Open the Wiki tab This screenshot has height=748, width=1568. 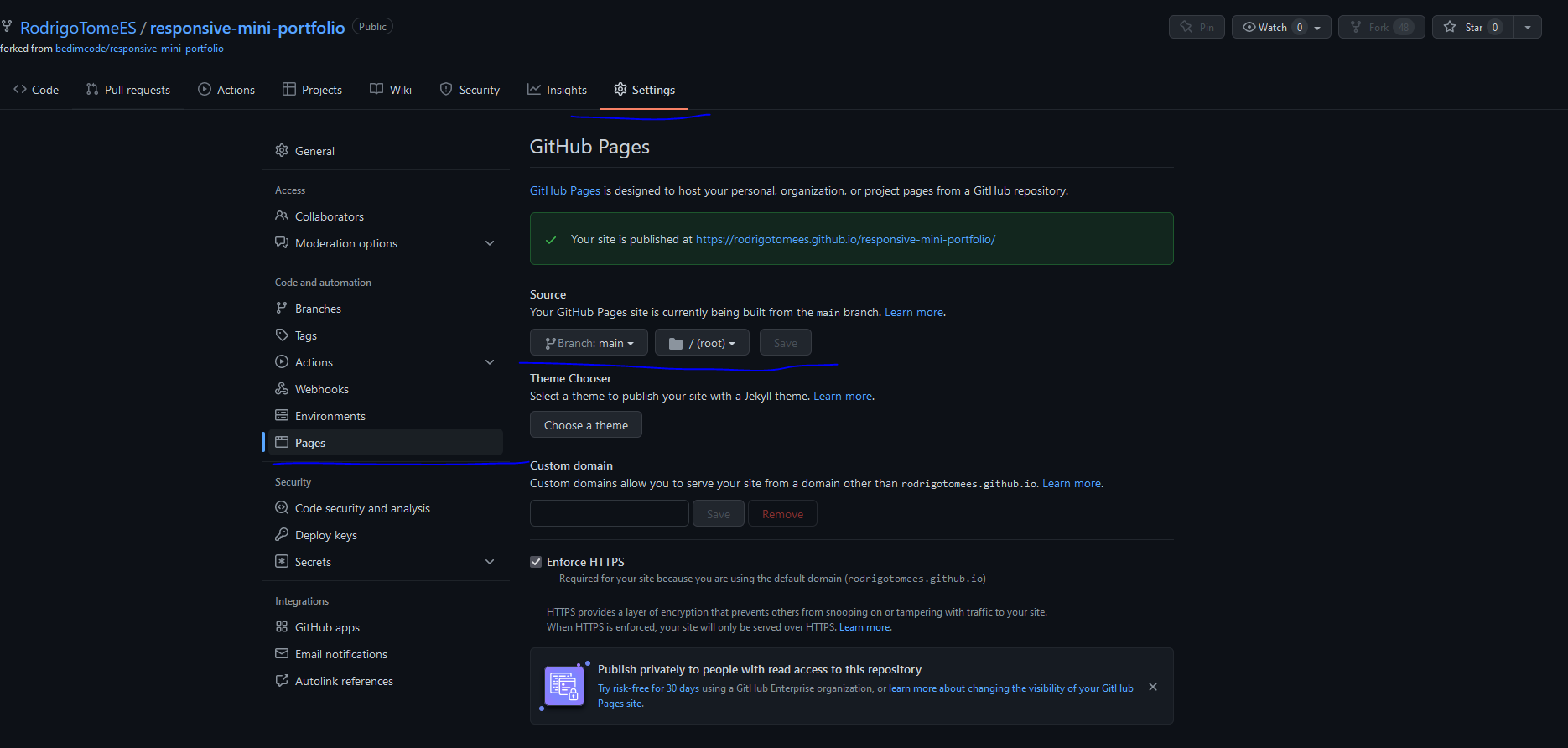pos(391,90)
